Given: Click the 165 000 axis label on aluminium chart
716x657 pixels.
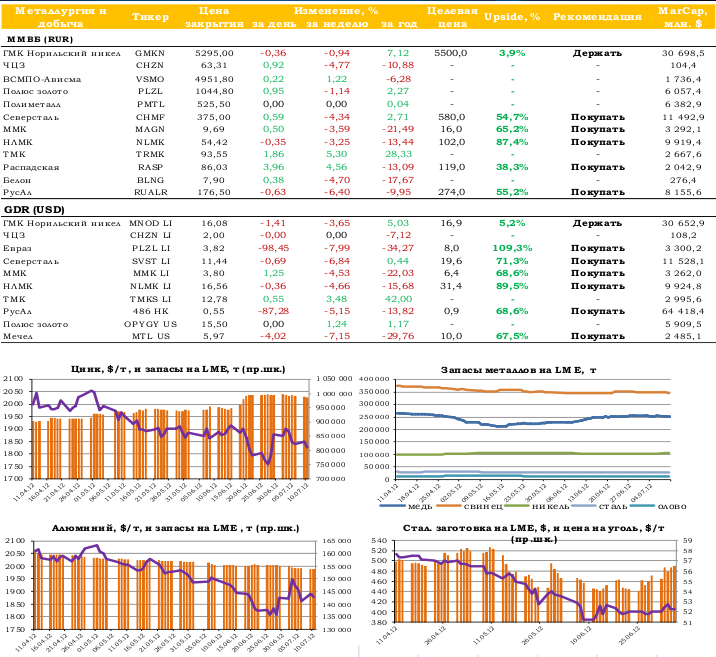Looking at the screenshot, I should click(337, 541).
